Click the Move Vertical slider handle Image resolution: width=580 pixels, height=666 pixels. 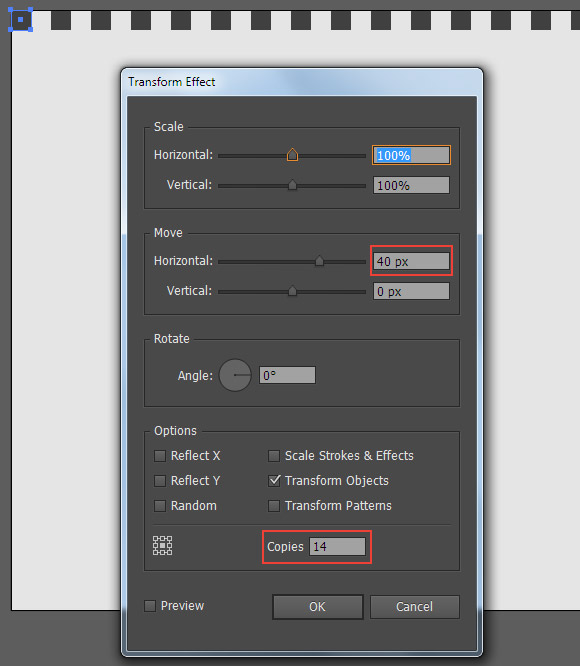click(292, 291)
